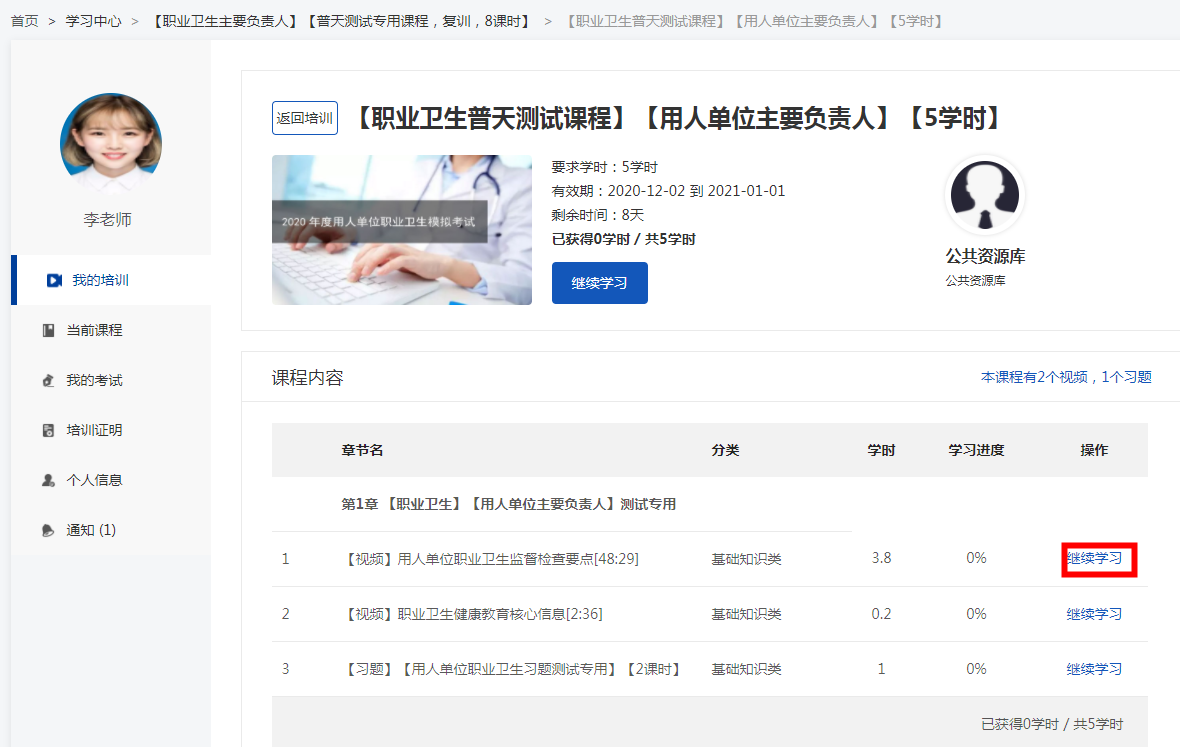
Task: Click the book icon beside 当前课程
Action: (x=48, y=330)
